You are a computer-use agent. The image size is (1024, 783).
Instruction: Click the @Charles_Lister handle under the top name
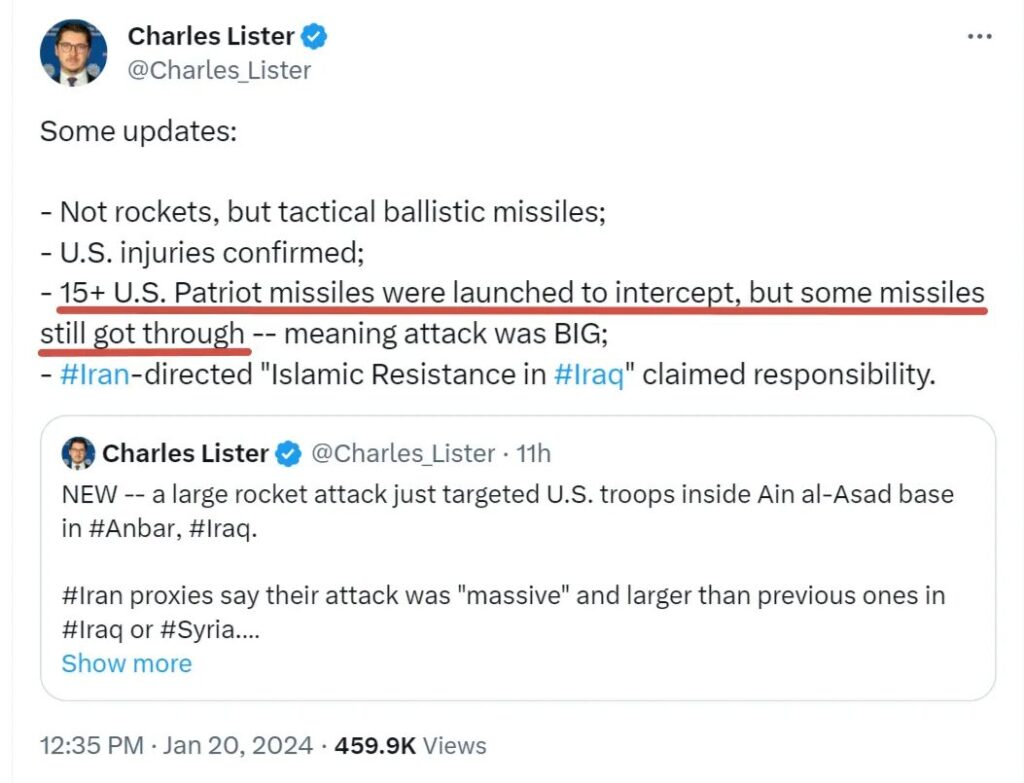[219, 70]
